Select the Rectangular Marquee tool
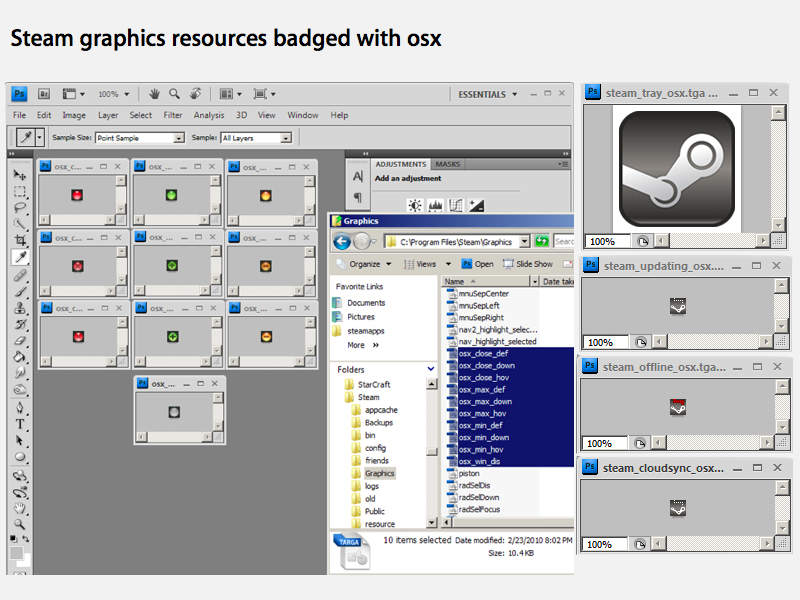 tap(19, 192)
